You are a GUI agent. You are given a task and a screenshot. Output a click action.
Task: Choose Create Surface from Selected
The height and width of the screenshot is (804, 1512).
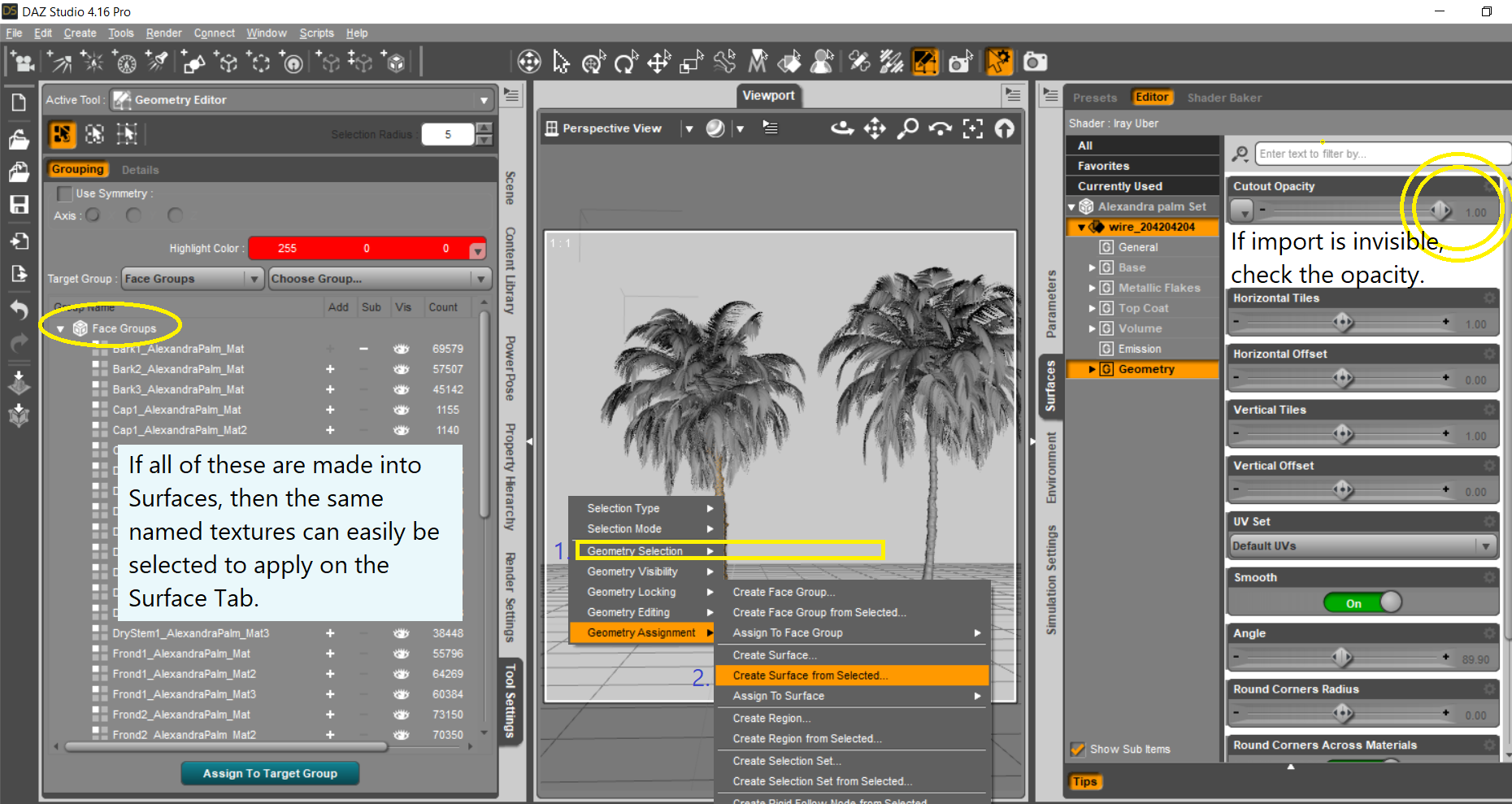(x=851, y=676)
